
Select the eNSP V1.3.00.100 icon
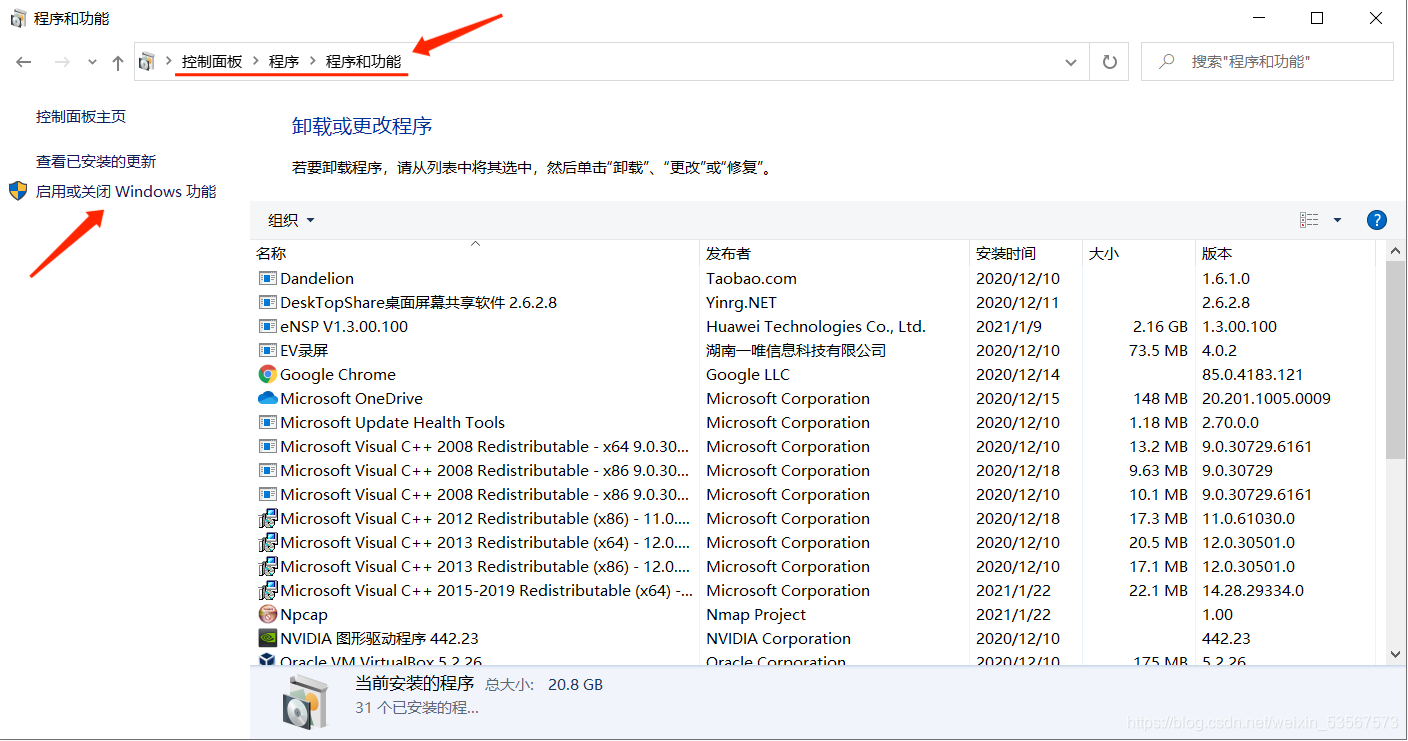pos(267,326)
